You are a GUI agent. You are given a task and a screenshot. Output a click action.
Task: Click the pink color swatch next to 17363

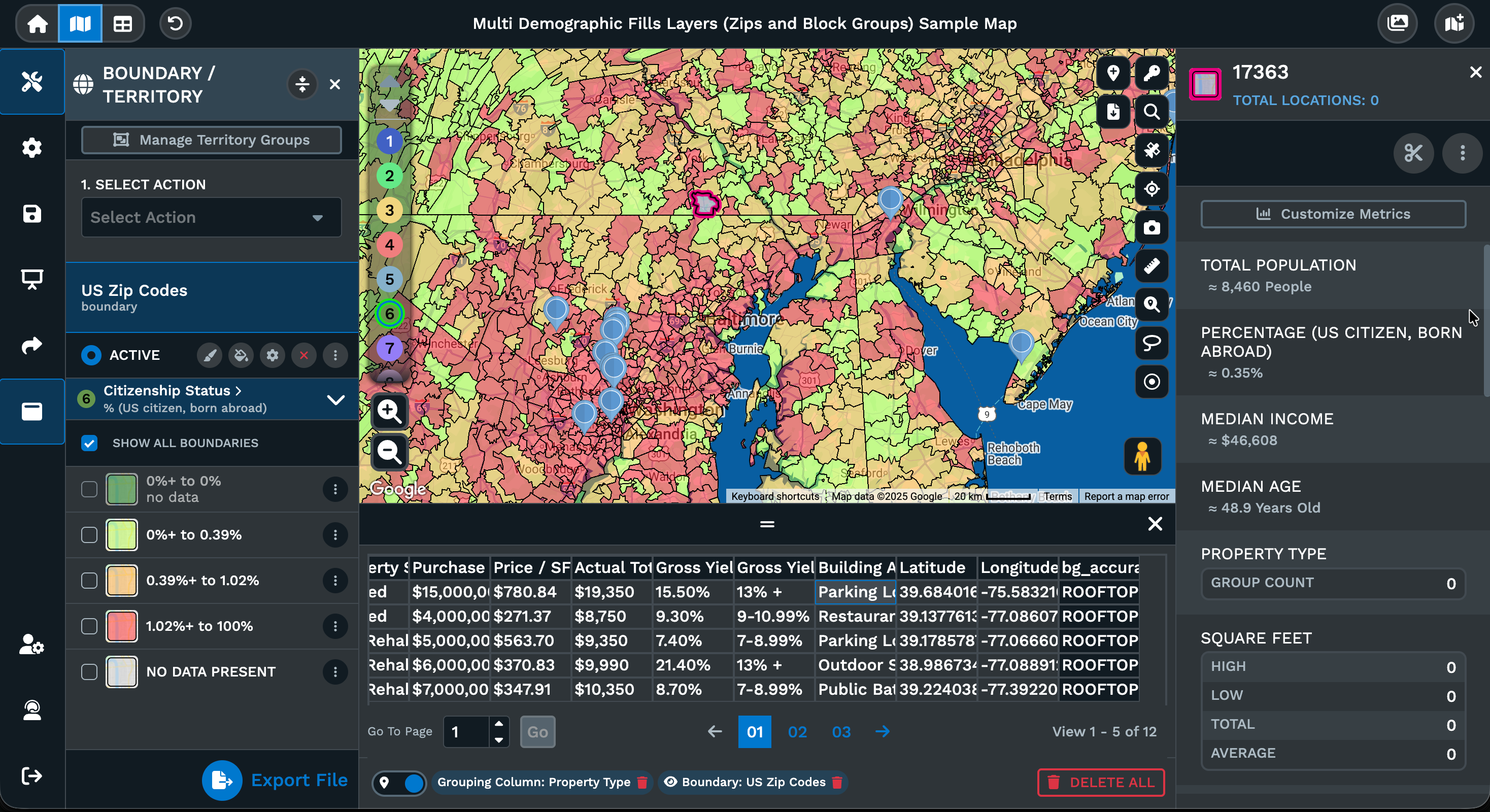tap(1205, 84)
